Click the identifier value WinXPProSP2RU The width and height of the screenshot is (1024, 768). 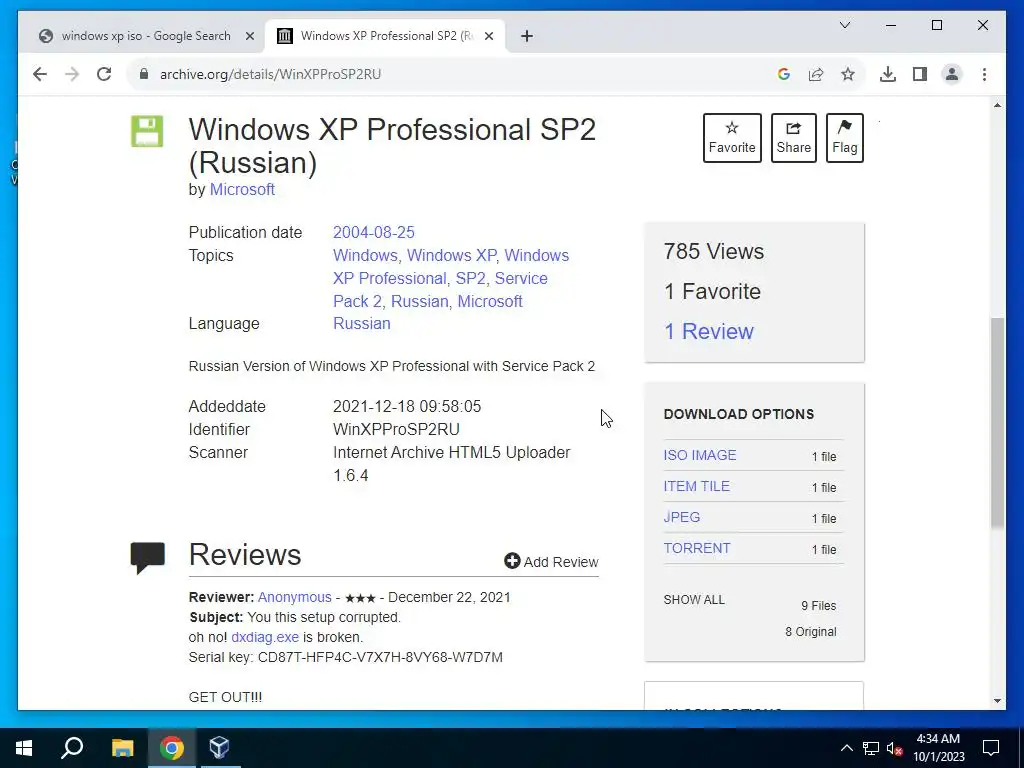tap(396, 429)
